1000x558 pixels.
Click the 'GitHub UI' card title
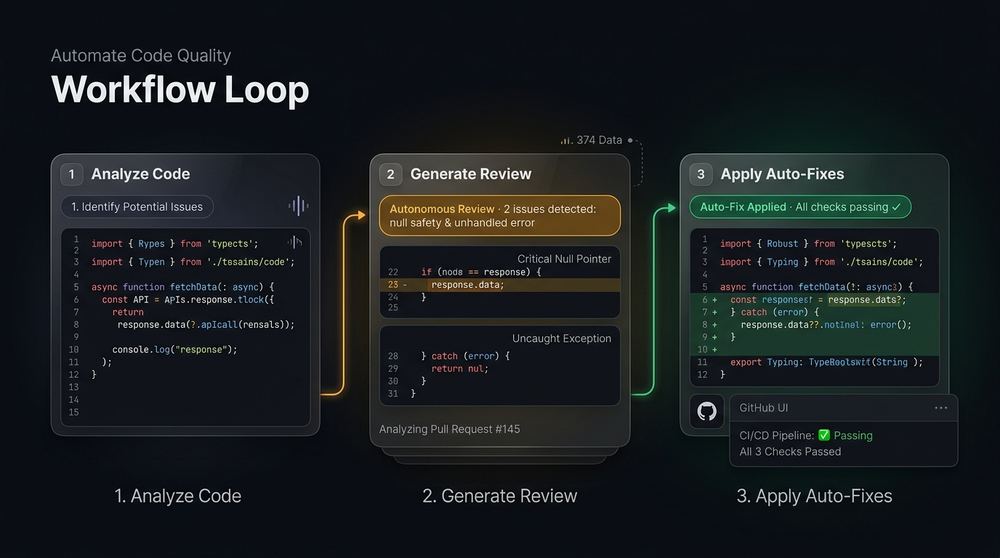point(763,408)
